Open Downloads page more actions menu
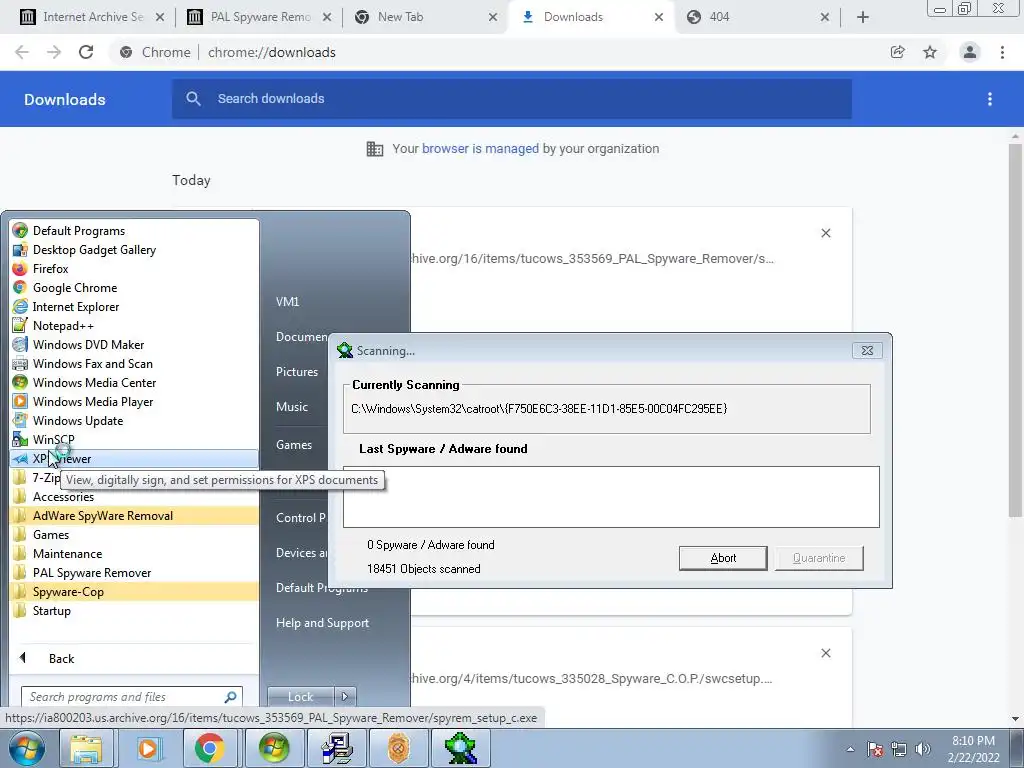The height and width of the screenshot is (768, 1024). 990,99
